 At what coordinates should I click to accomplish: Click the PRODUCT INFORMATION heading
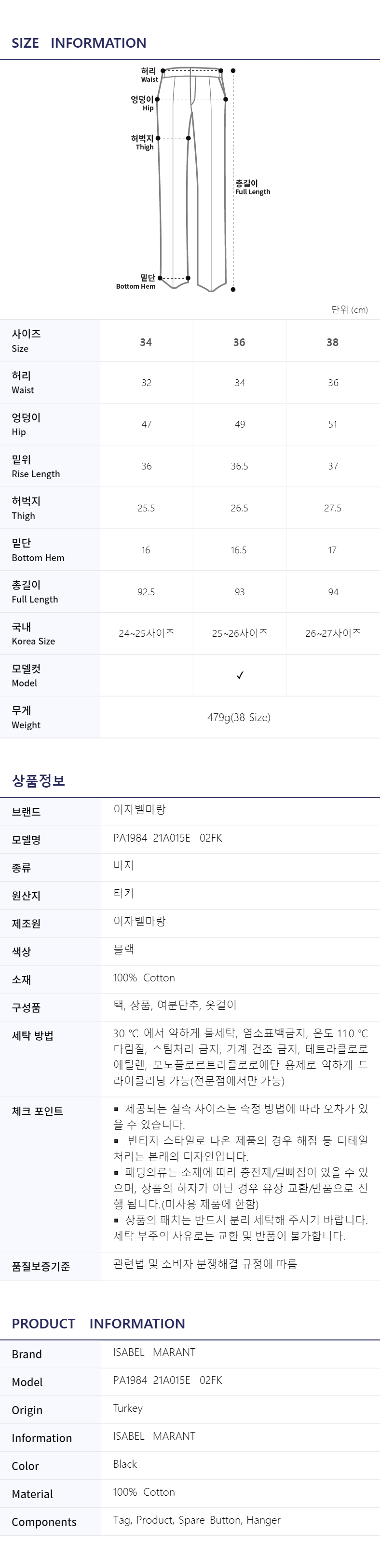[x=98, y=1323]
